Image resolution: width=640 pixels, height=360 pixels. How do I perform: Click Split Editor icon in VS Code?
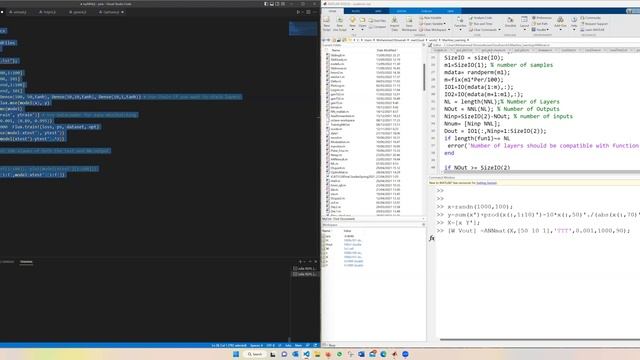(308, 12)
